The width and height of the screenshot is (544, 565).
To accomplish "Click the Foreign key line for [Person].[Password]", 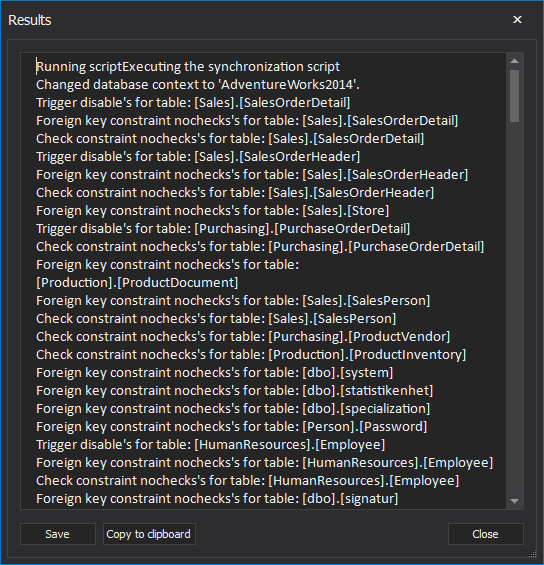I will coord(231,427).
